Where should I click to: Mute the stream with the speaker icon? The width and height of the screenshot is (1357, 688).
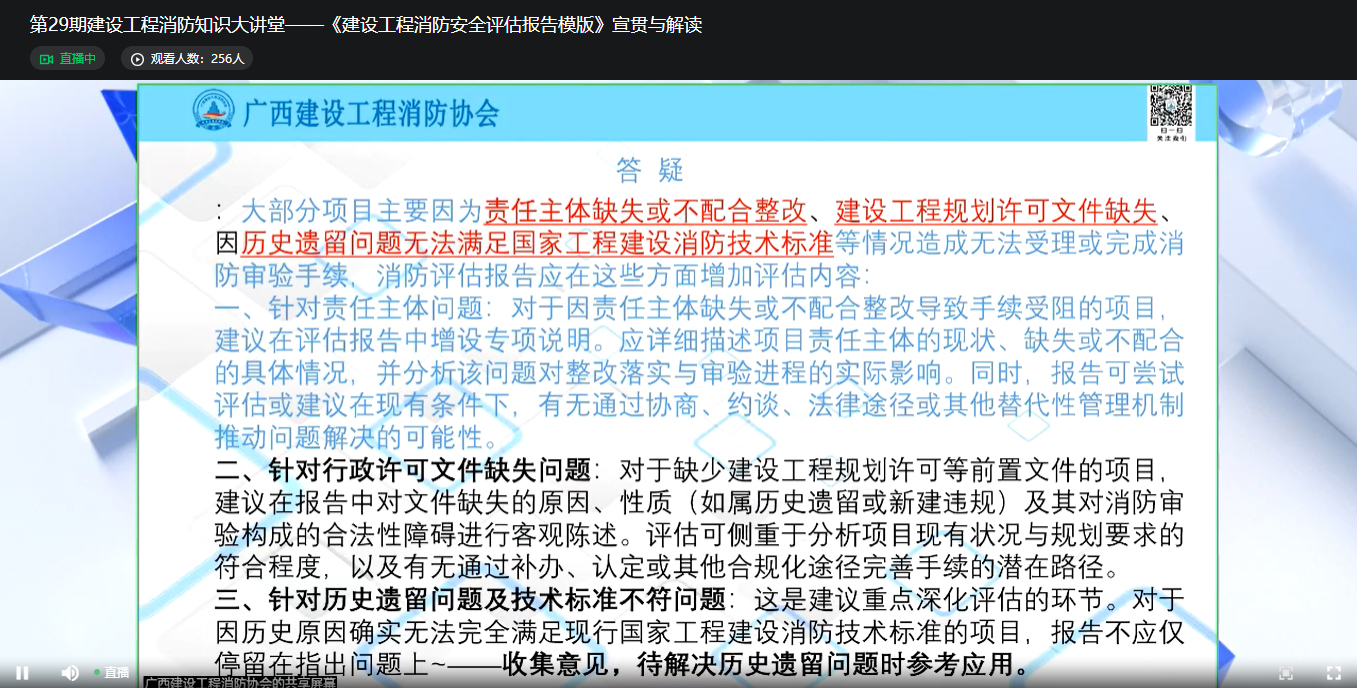(x=70, y=673)
